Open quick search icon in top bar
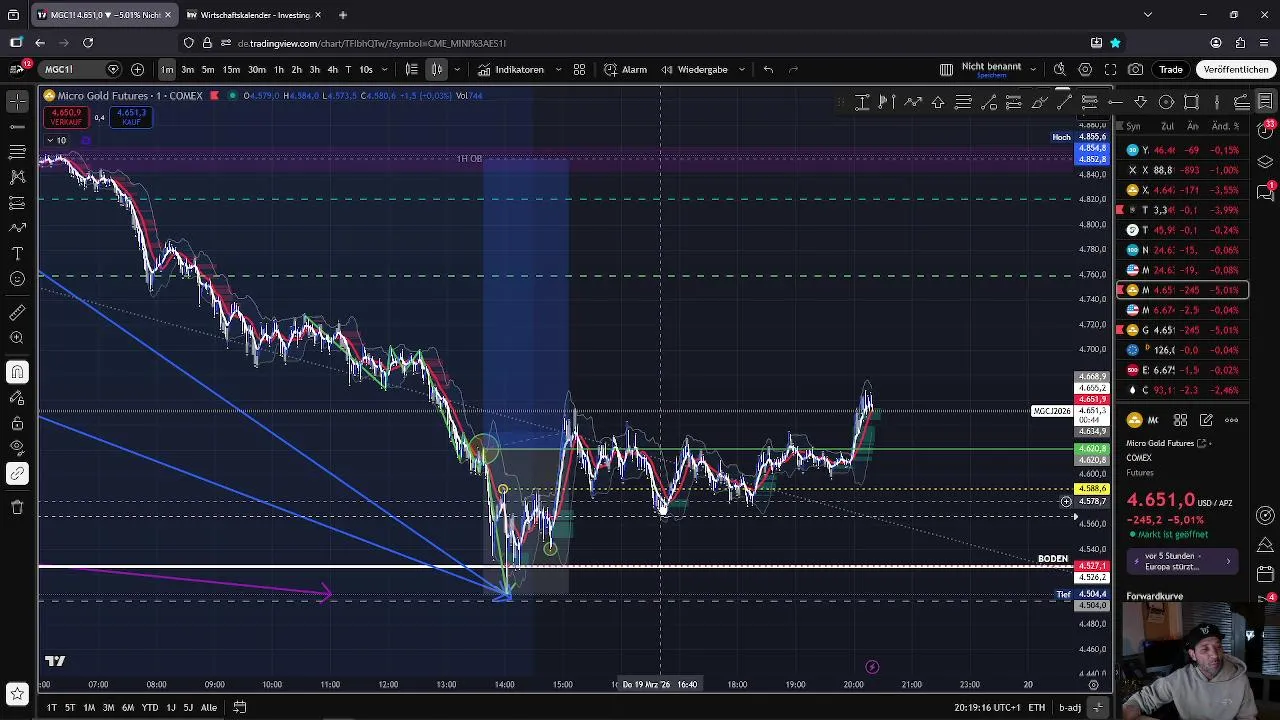Image resolution: width=1280 pixels, height=720 pixels. point(1060,69)
